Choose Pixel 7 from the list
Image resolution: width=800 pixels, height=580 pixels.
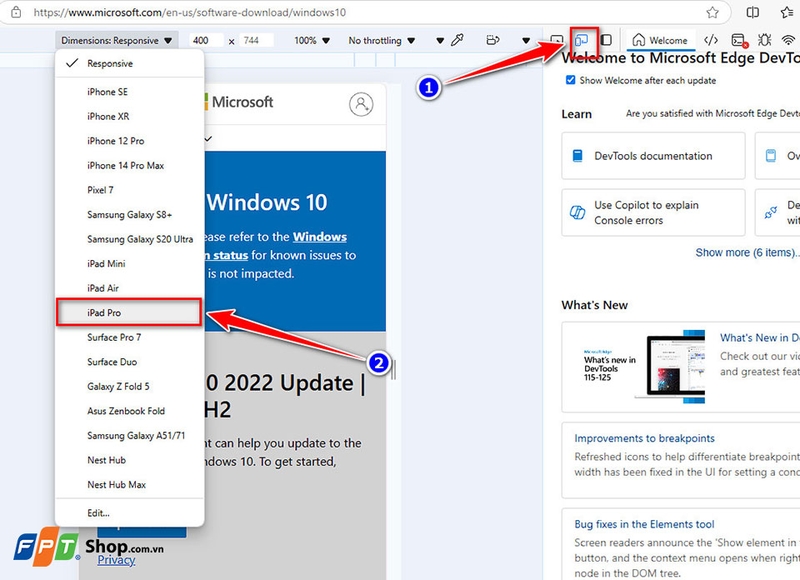pos(130,190)
